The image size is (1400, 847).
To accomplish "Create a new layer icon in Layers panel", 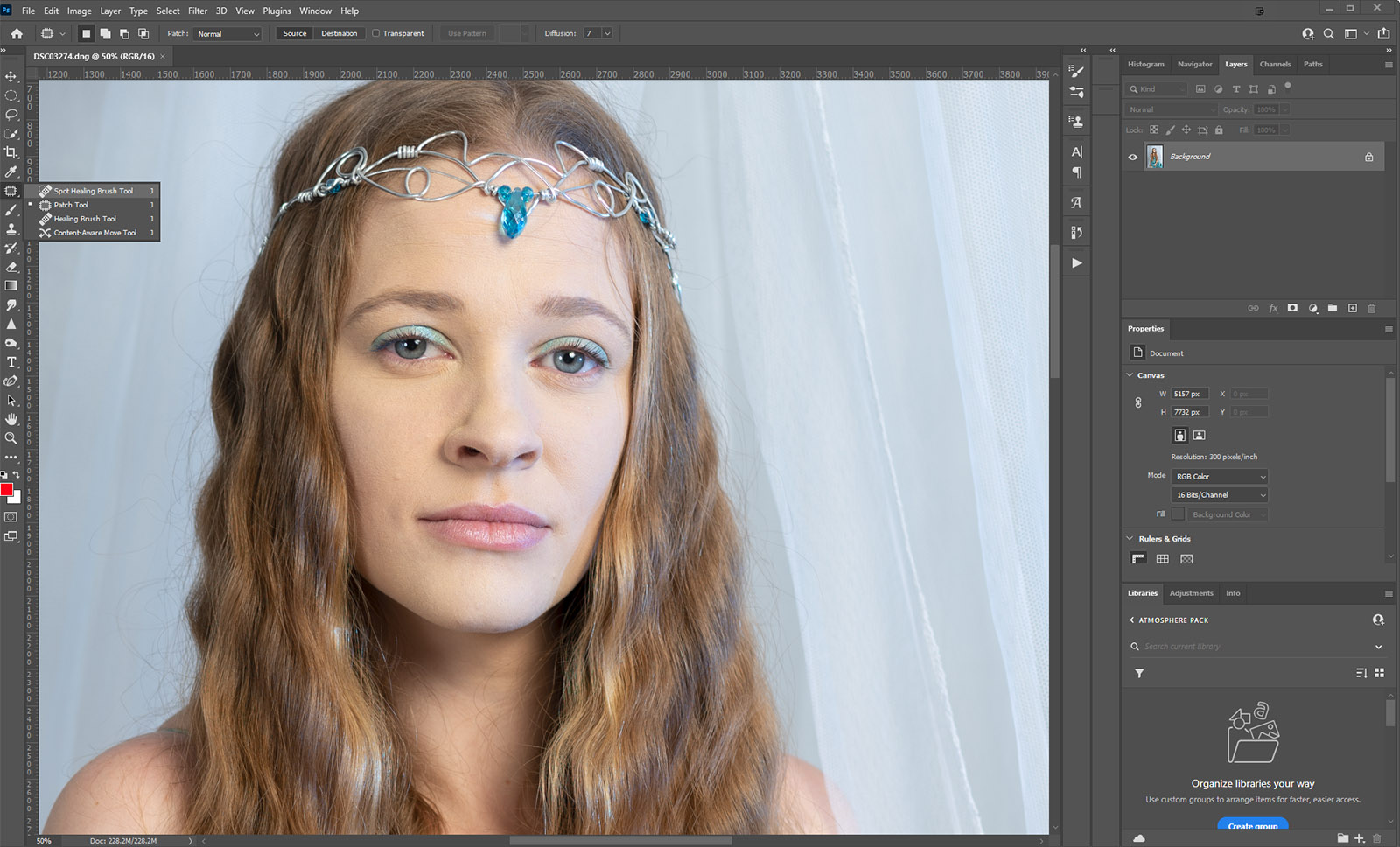I will 1352,308.
